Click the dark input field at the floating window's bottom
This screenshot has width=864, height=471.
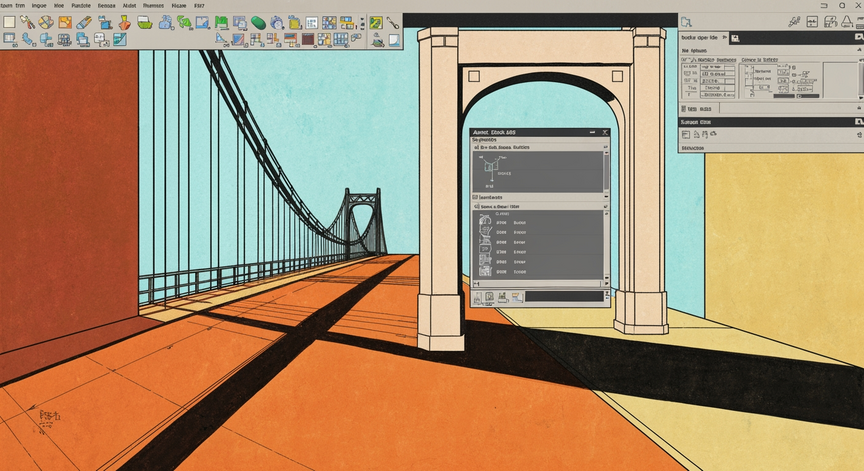point(564,296)
